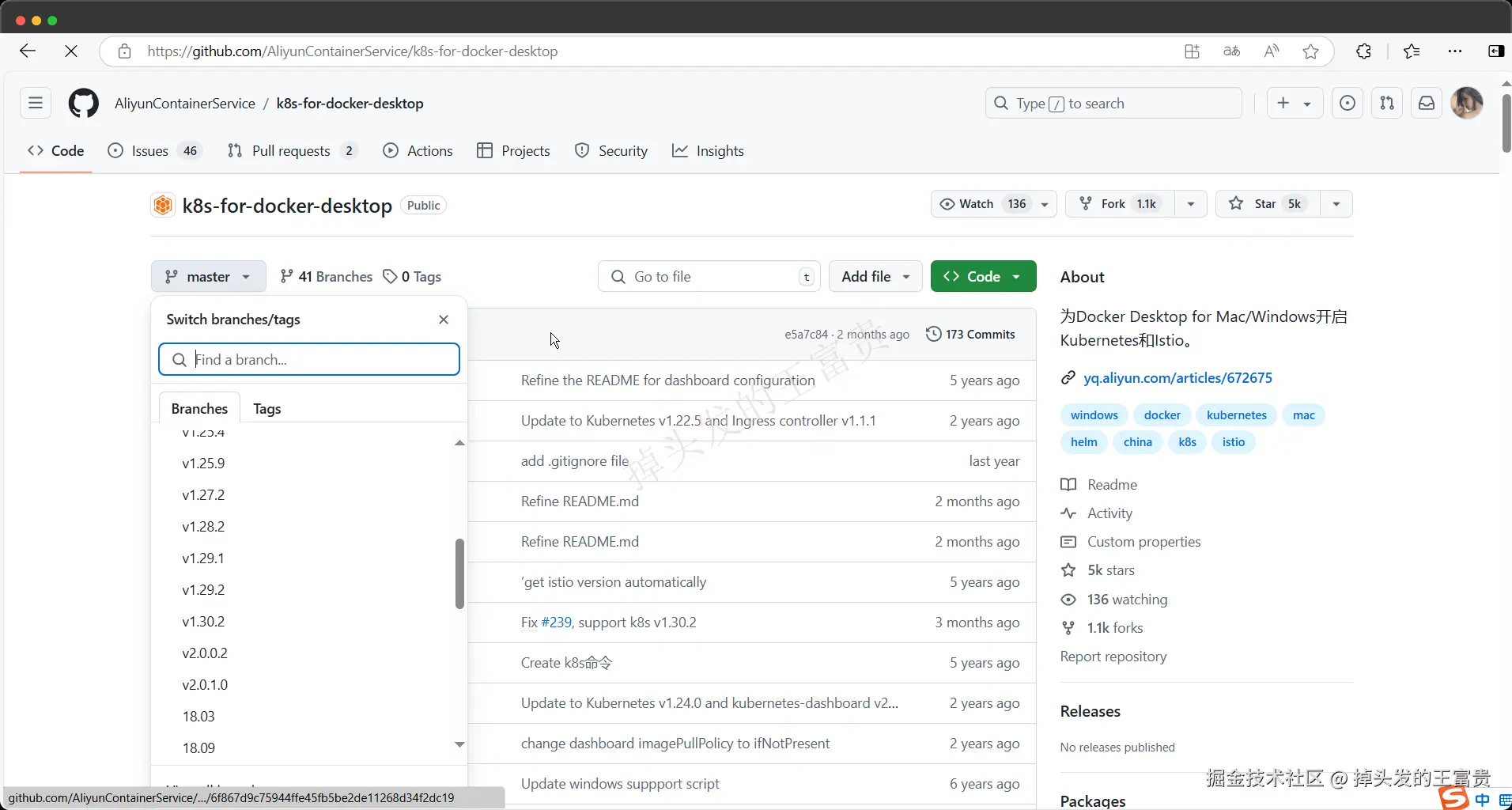
Task: Click the istio topic tag
Action: pyautogui.click(x=1234, y=442)
